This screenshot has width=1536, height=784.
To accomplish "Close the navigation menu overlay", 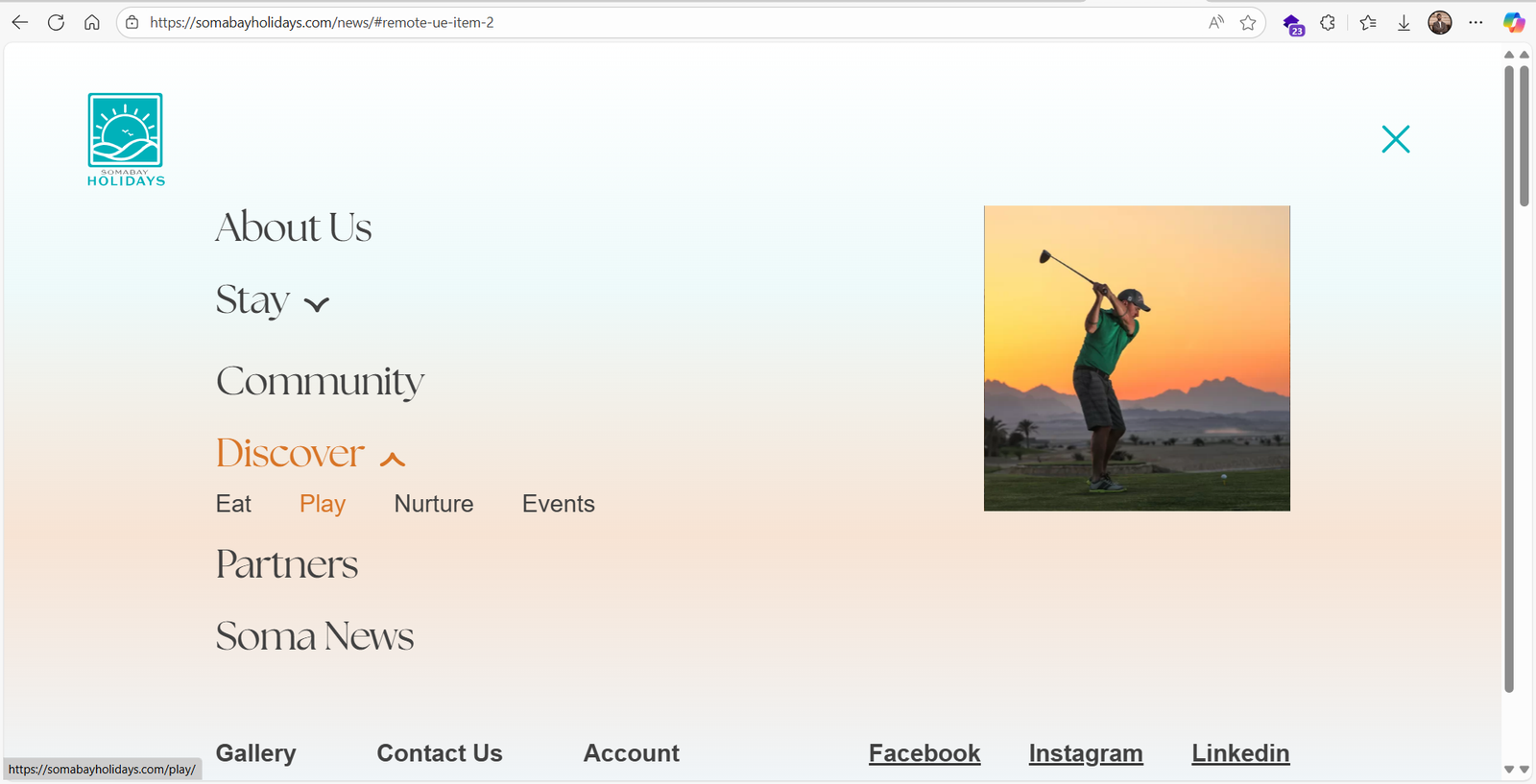I will pyautogui.click(x=1395, y=139).
